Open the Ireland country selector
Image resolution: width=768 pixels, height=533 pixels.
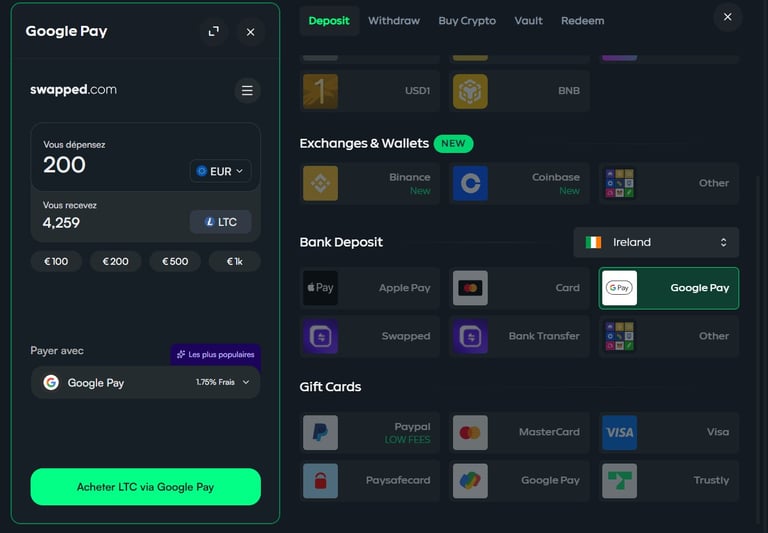(x=656, y=242)
